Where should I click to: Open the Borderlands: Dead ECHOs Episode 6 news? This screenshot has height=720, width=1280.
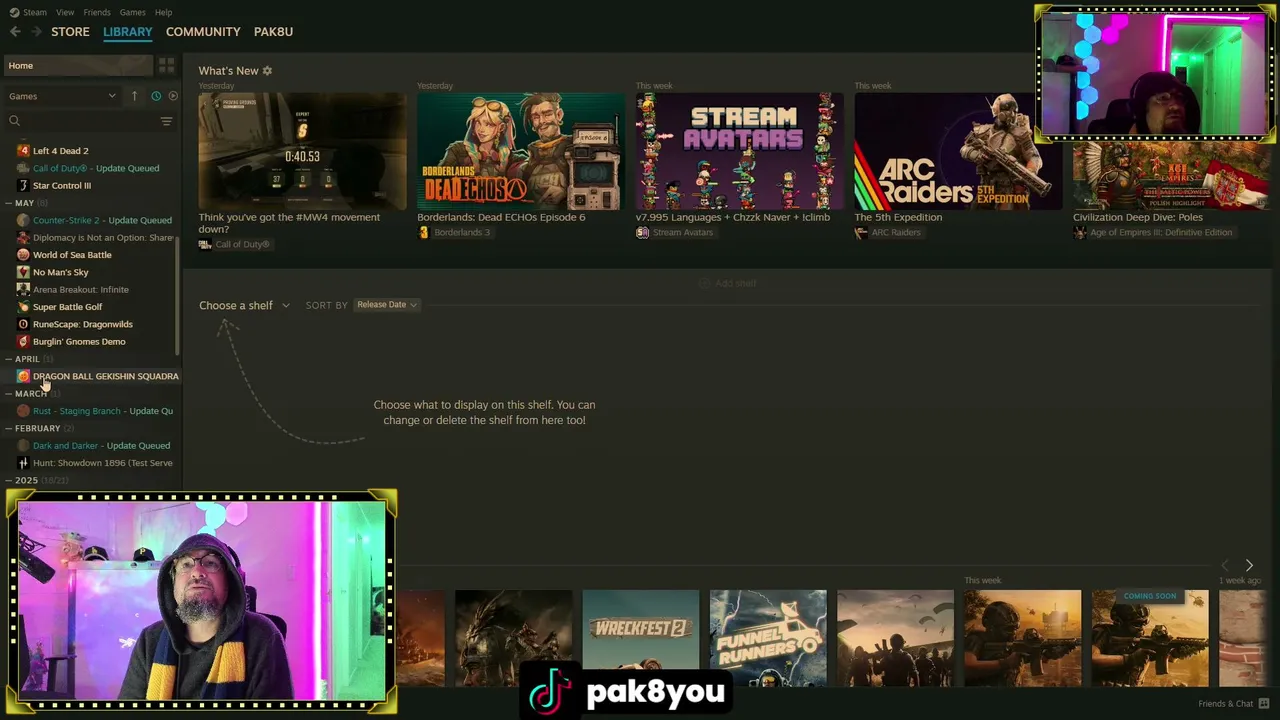[x=521, y=151]
